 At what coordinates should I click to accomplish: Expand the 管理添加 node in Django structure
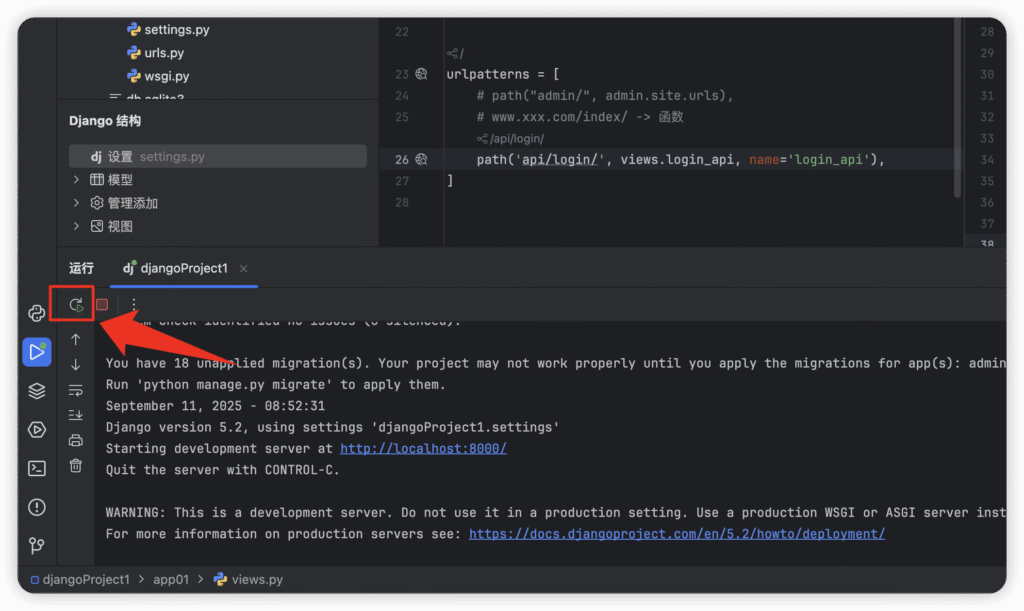tap(77, 203)
